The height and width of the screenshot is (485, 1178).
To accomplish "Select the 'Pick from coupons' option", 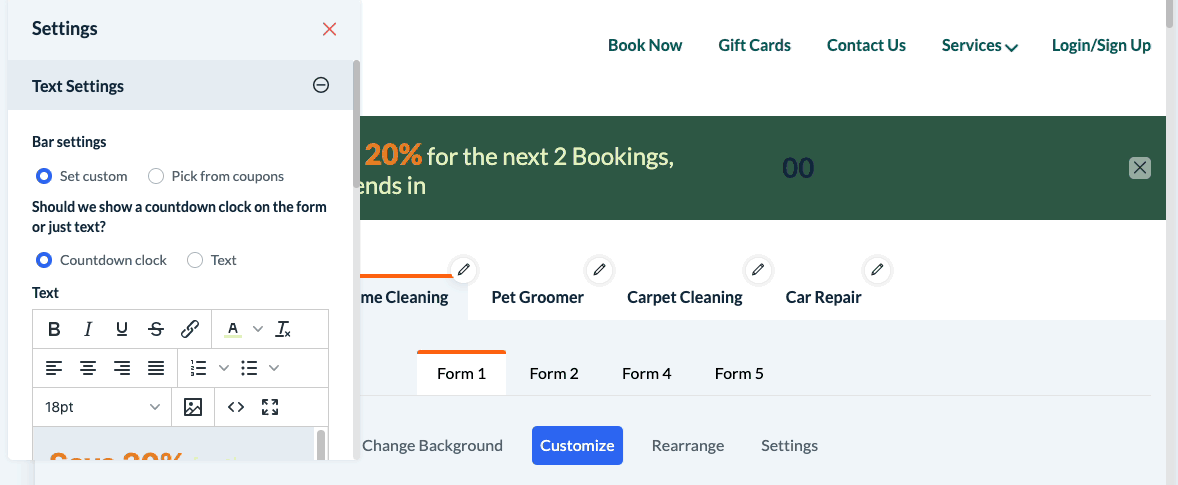I will (x=156, y=177).
